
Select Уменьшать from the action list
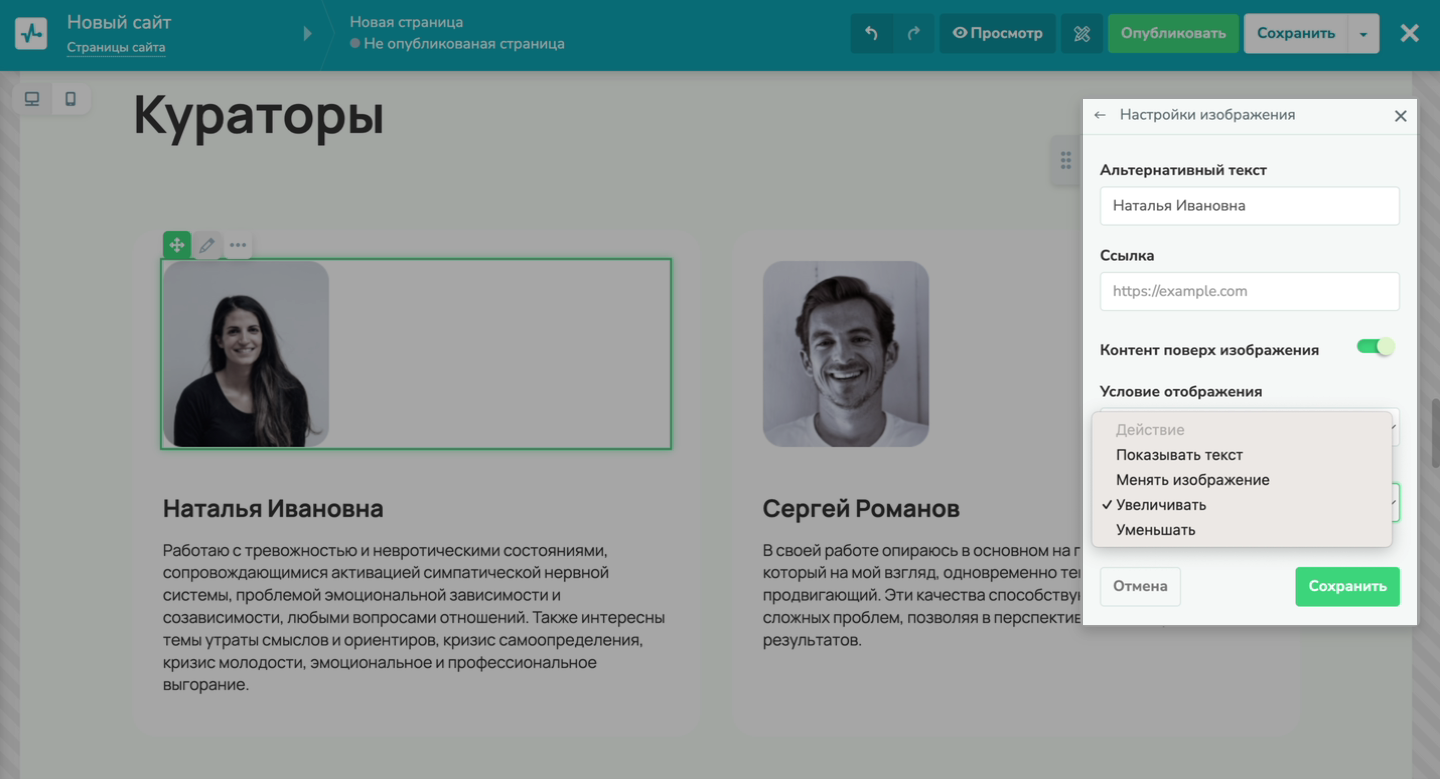coord(1155,530)
